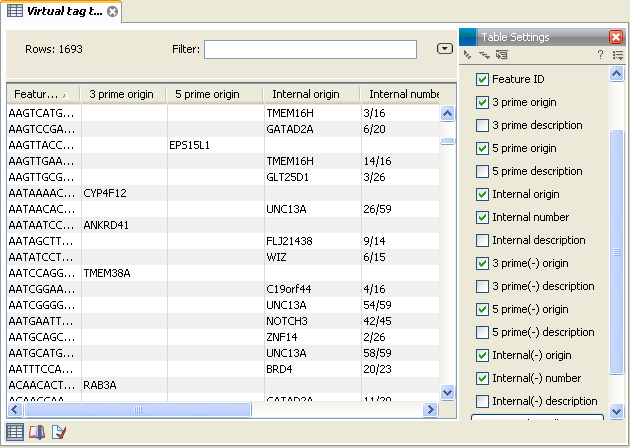Click the table vertical scrollbar down arrow

(448, 392)
